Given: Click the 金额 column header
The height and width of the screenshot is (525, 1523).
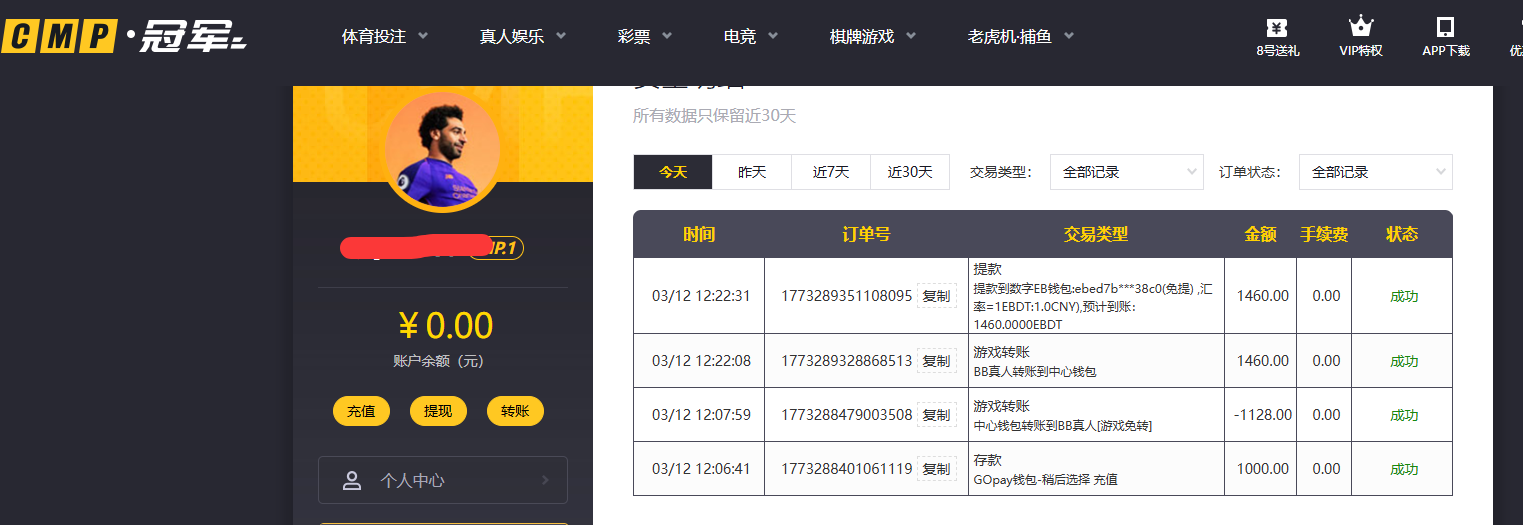Looking at the screenshot, I should click(x=1260, y=234).
